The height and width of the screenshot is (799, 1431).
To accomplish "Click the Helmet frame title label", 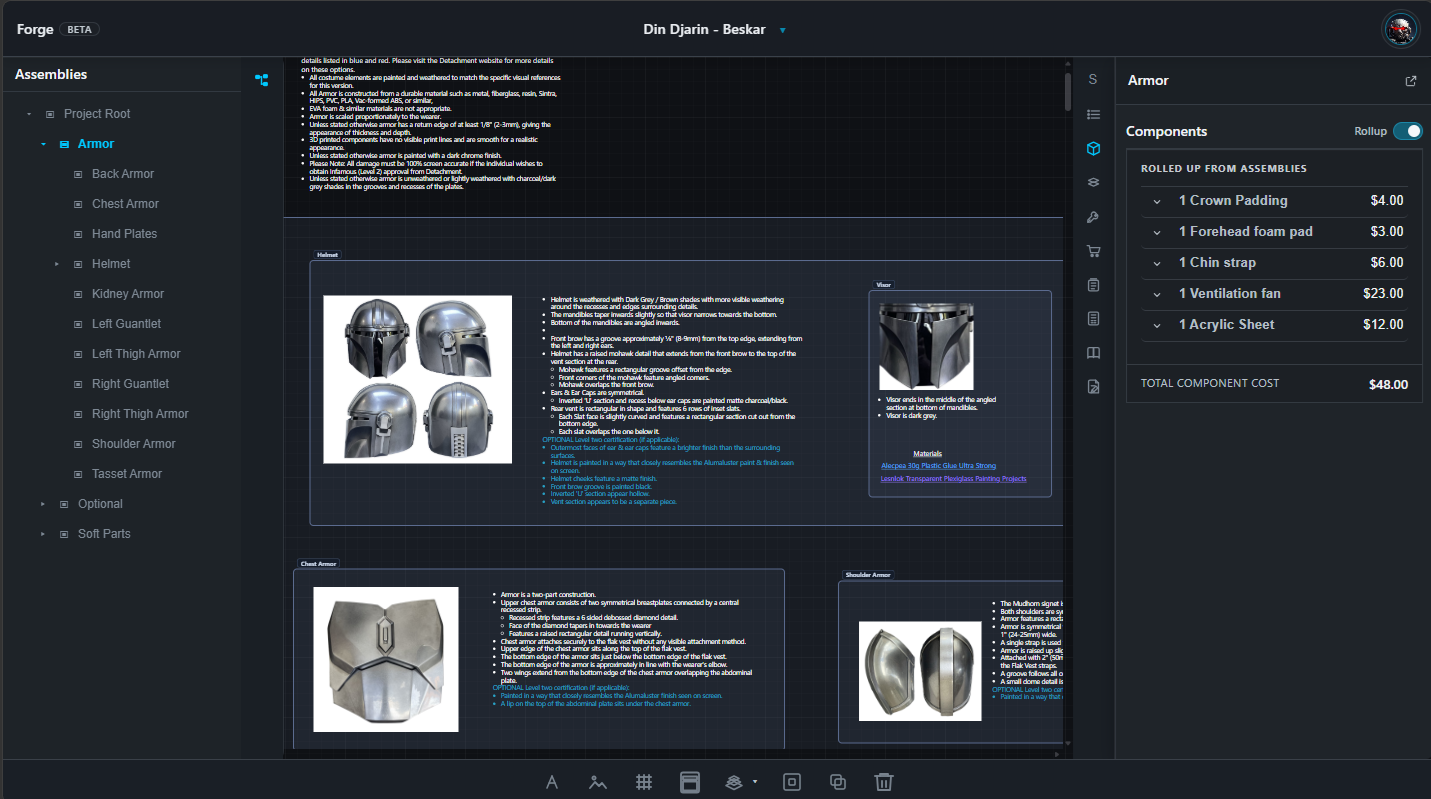I will pyautogui.click(x=328, y=255).
